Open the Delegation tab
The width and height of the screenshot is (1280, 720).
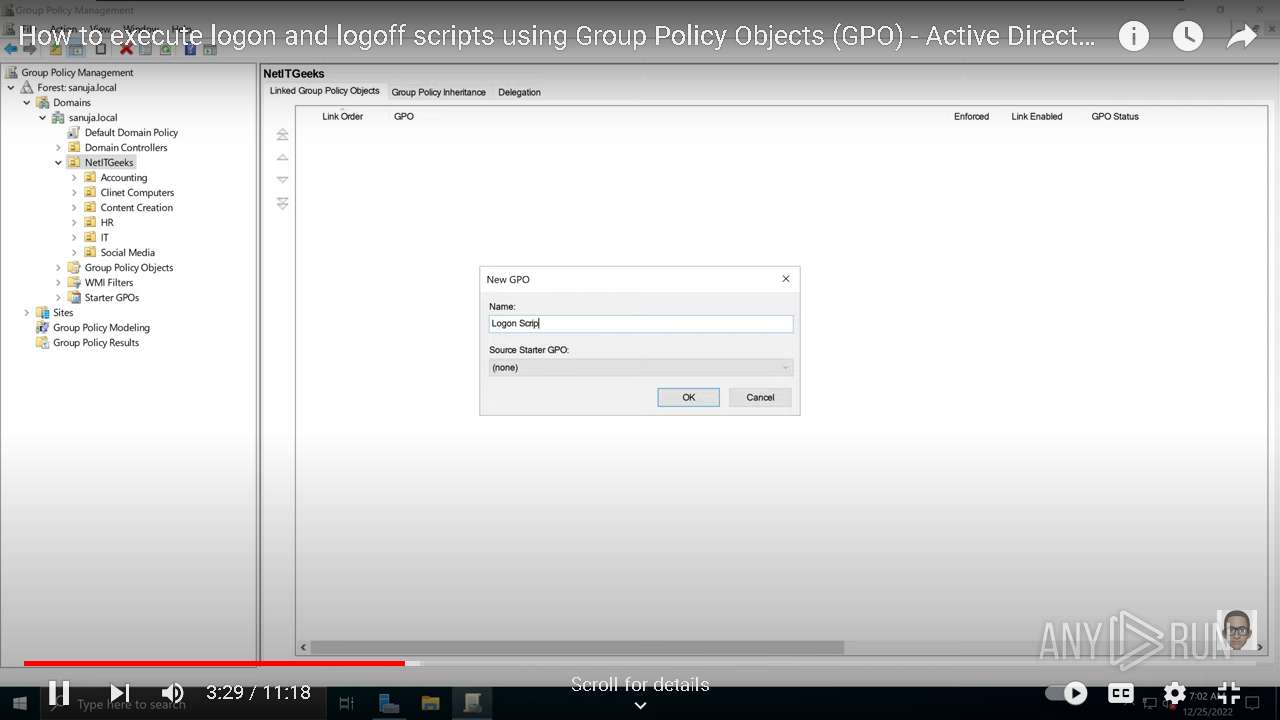519,92
